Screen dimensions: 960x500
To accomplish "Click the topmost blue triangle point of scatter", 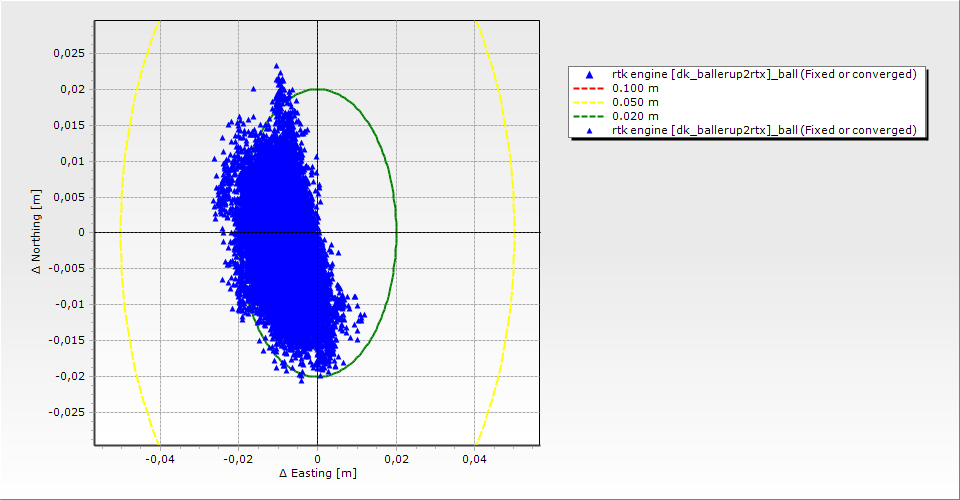I will [x=277, y=66].
